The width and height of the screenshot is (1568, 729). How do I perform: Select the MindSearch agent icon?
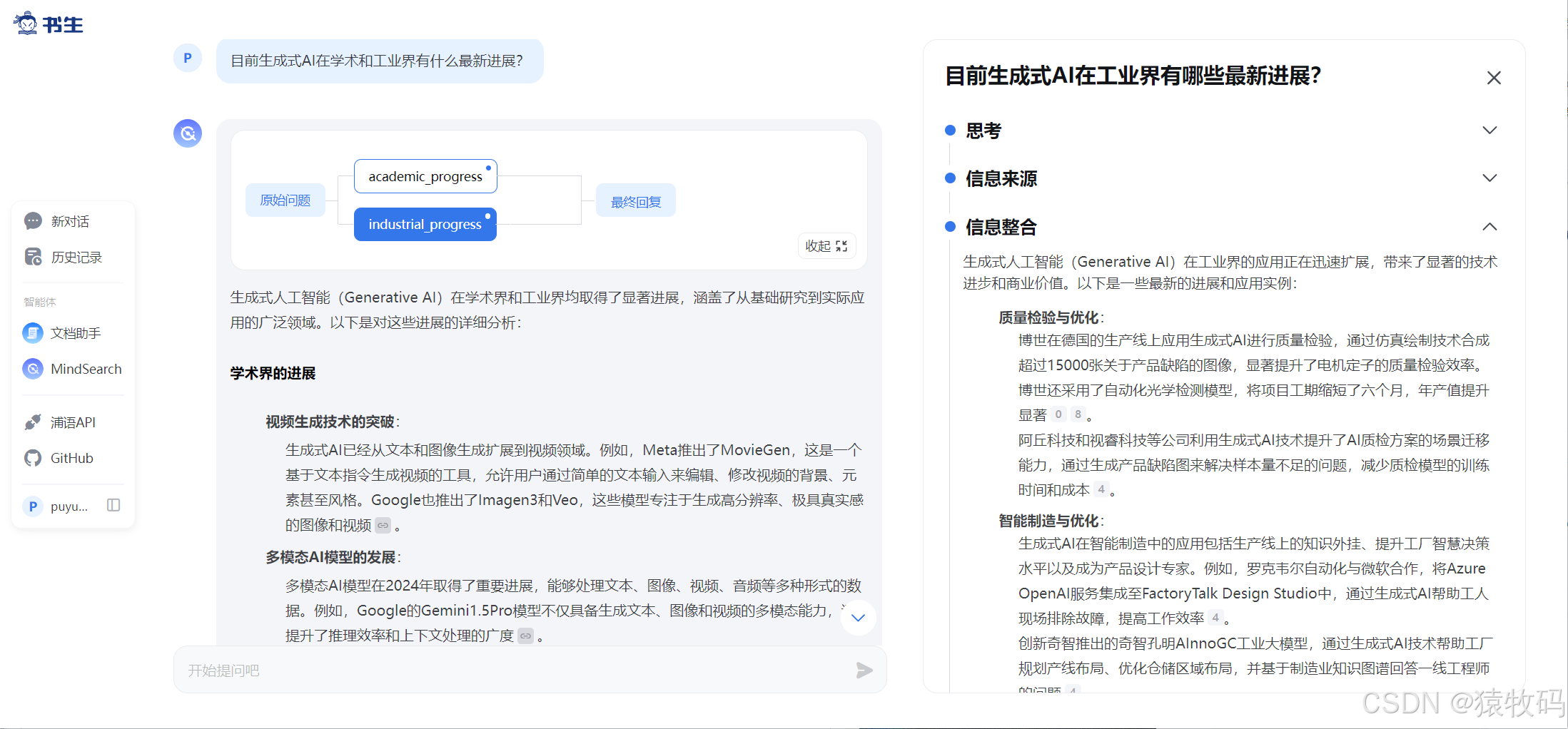[x=33, y=369]
